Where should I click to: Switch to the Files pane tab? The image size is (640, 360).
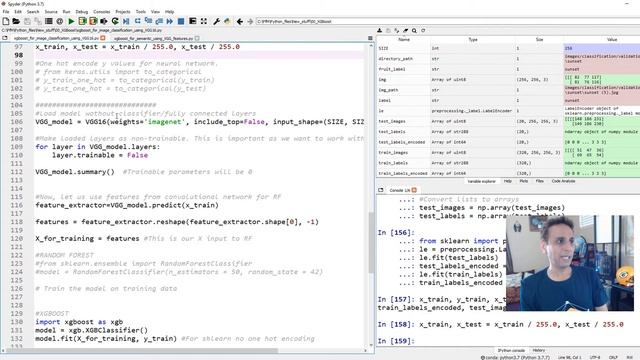point(540,181)
